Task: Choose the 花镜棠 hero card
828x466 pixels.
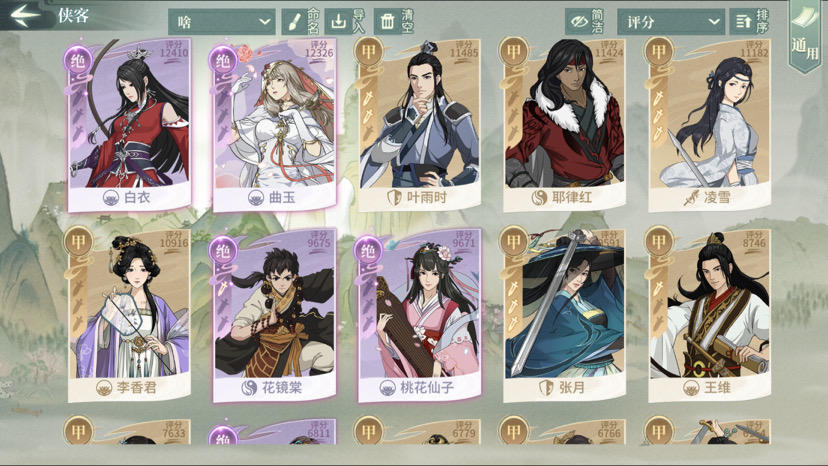Action: pyautogui.click(x=274, y=315)
